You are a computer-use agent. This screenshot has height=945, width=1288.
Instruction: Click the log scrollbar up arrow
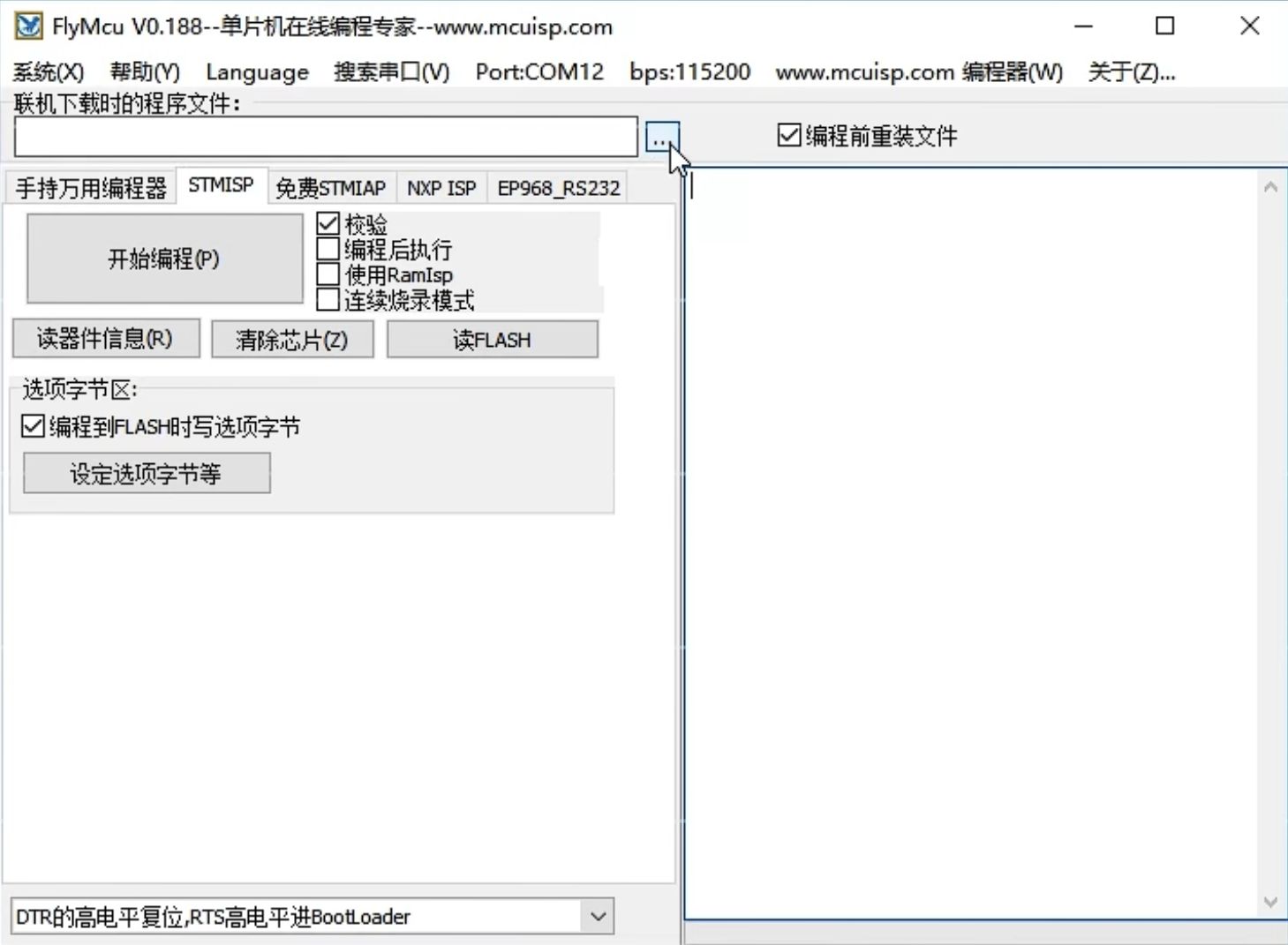[x=1270, y=187]
